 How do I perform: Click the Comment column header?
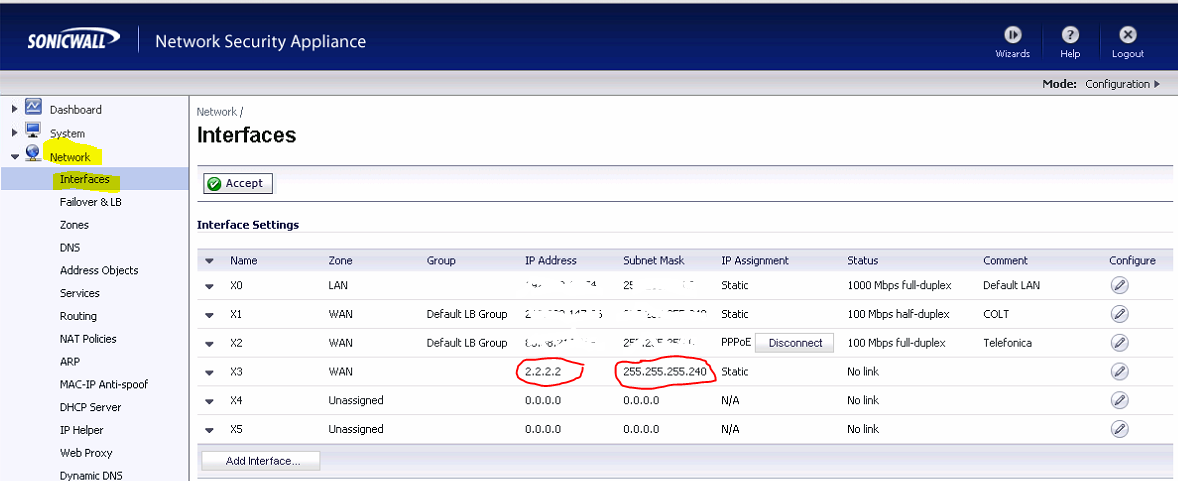1005,261
